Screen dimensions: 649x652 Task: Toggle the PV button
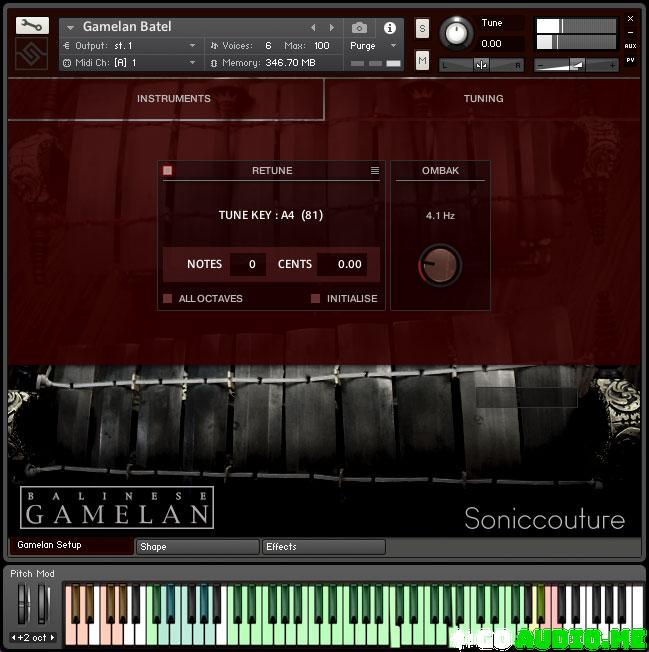(x=630, y=60)
